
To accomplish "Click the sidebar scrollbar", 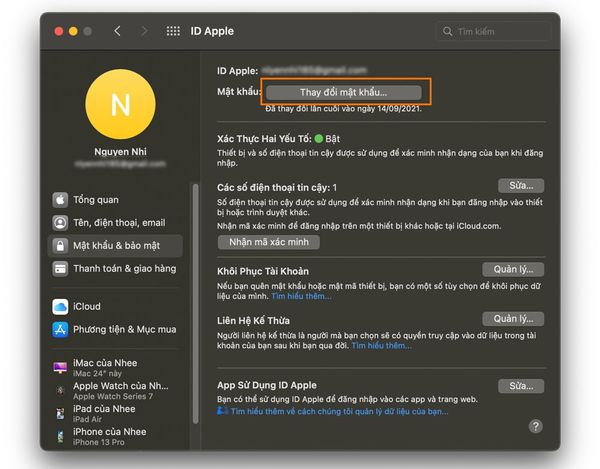I will click(196, 304).
